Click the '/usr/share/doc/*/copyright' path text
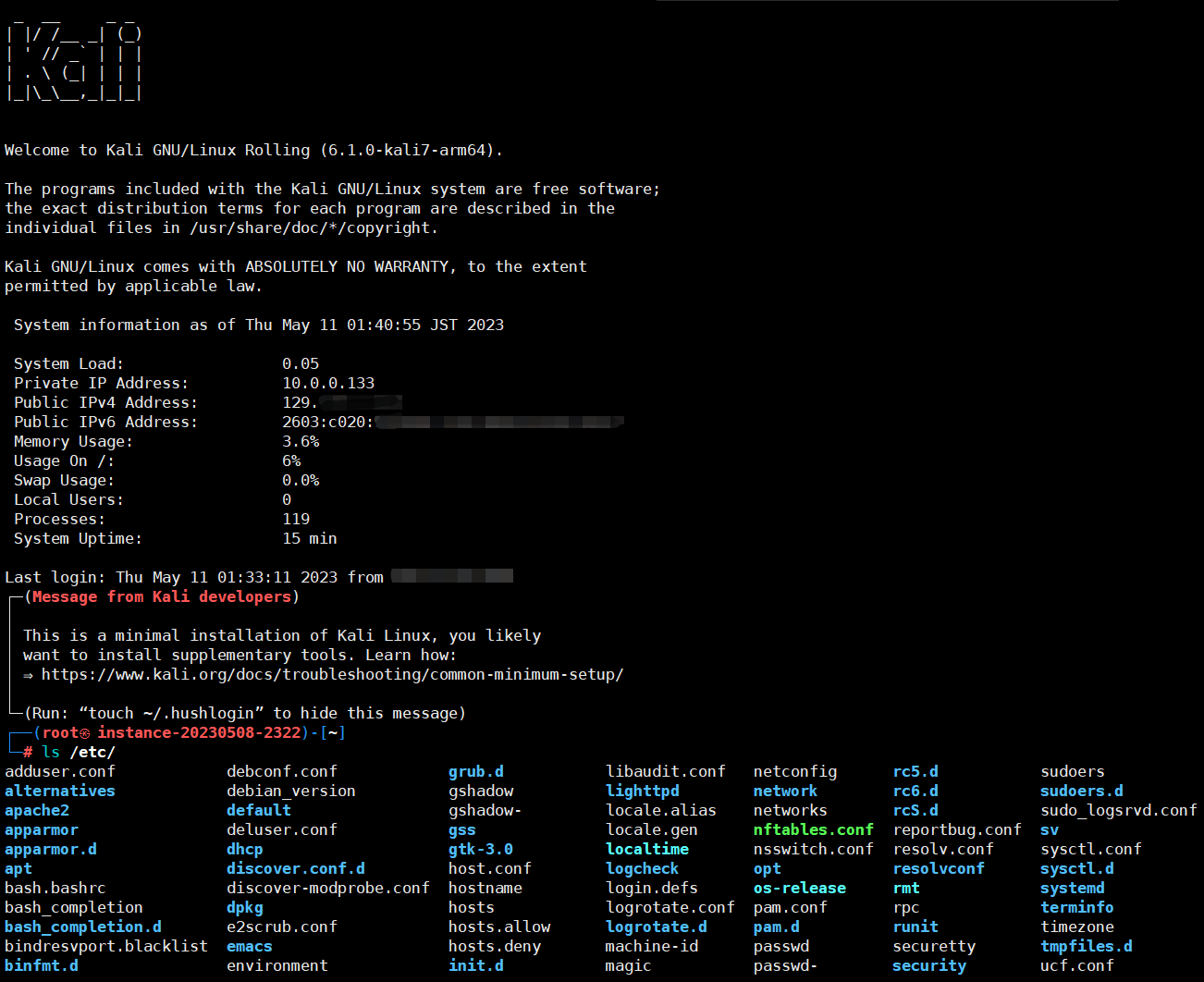Image resolution: width=1204 pixels, height=982 pixels. (x=310, y=227)
